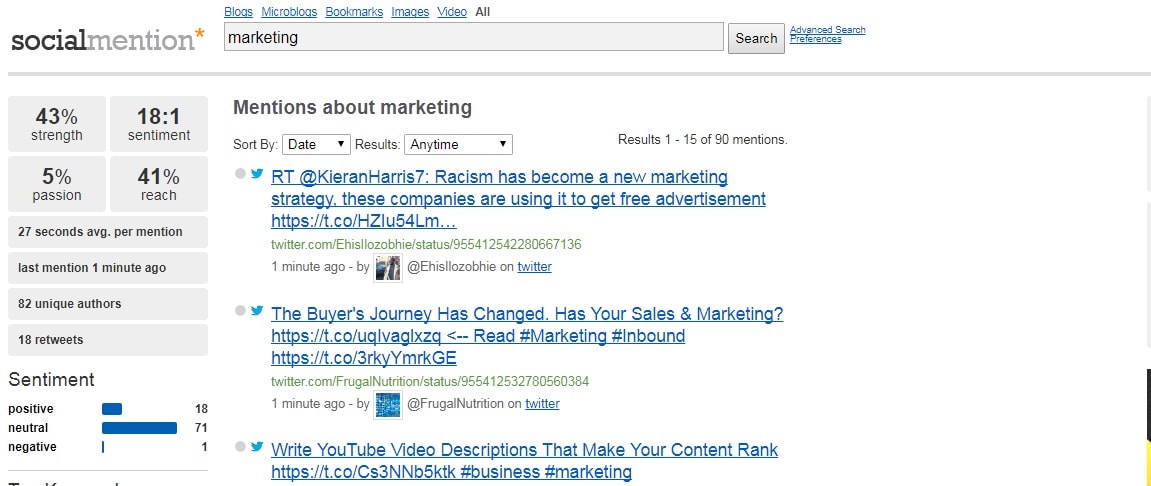Click grey sentiment dot beside KieranHarris7 retweet

pyautogui.click(x=240, y=174)
